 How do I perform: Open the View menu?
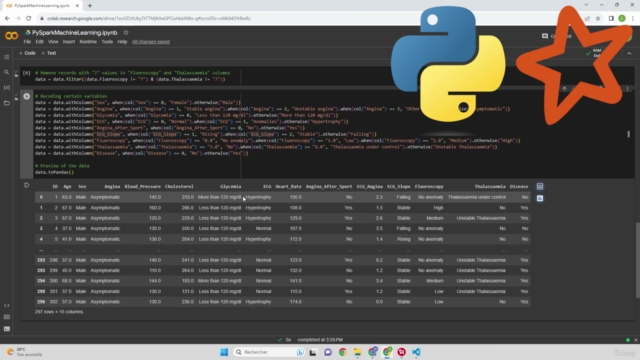point(53,42)
